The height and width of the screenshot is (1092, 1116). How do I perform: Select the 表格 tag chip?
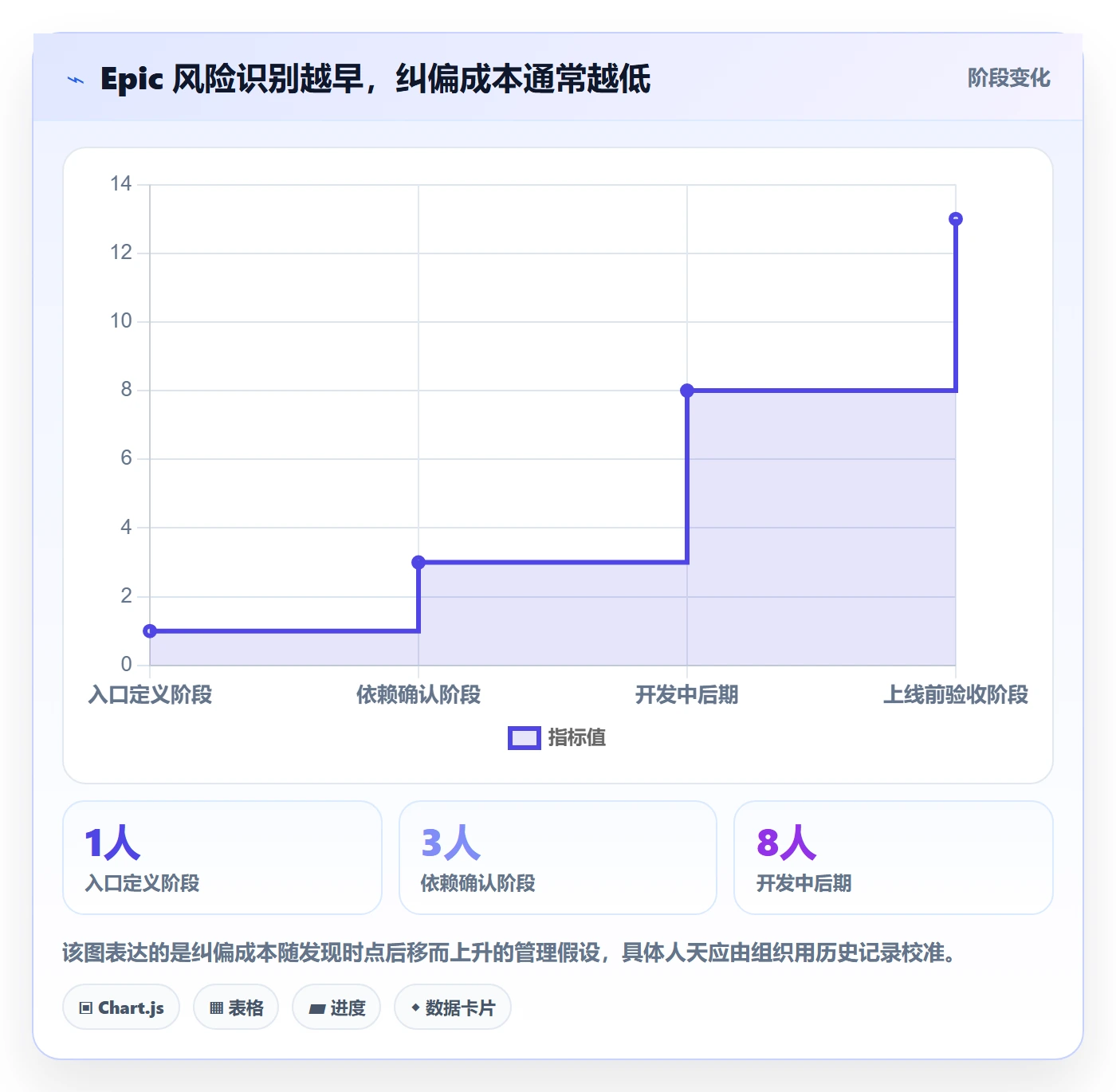pos(236,1008)
